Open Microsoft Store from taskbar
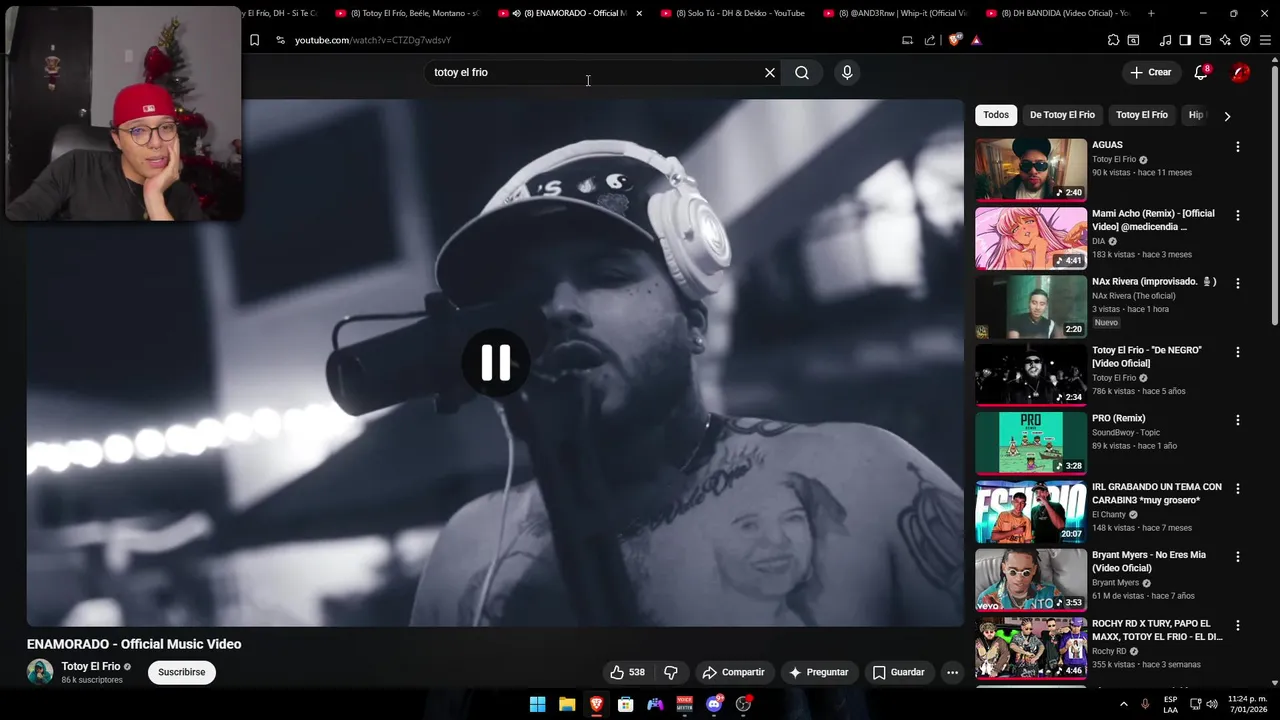 [626, 704]
